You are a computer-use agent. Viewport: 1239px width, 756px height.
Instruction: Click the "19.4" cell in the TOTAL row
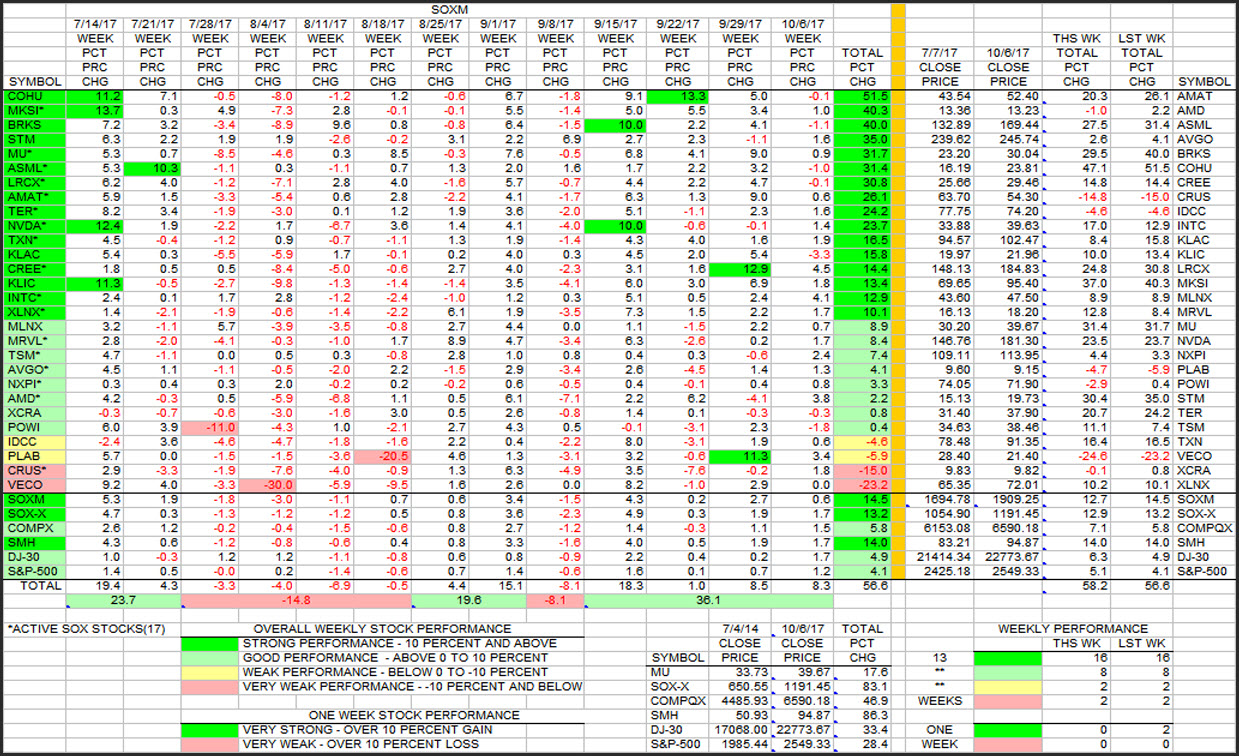95,586
